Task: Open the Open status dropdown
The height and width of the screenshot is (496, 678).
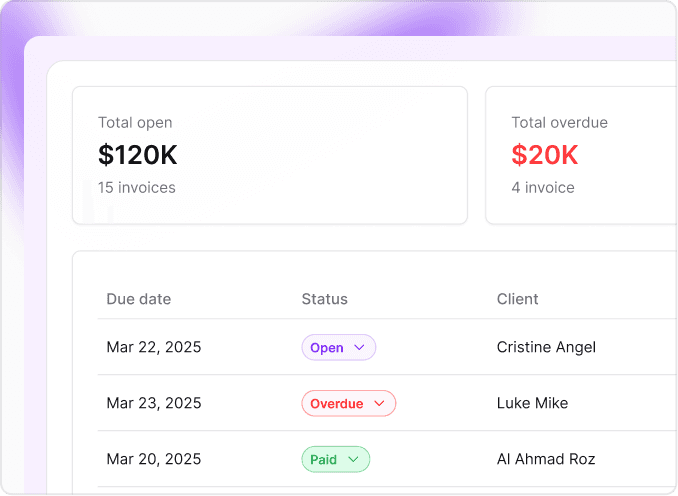Action: [x=338, y=348]
